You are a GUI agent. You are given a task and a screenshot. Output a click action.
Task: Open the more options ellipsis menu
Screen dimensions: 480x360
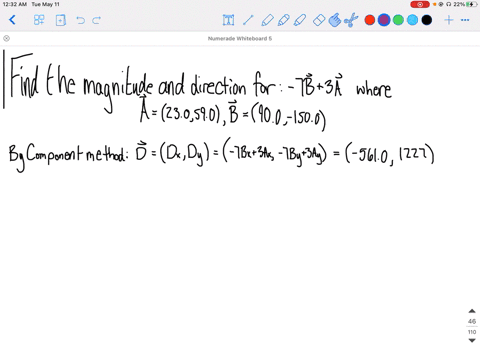(465, 20)
